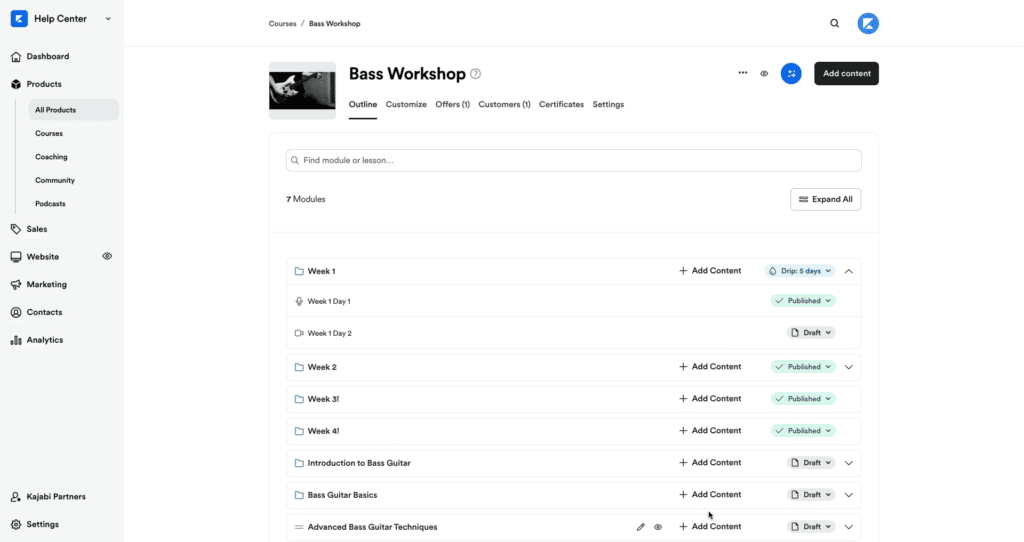The image size is (1024, 542).
Task: Open Coaching under Products
Action: [51, 157]
